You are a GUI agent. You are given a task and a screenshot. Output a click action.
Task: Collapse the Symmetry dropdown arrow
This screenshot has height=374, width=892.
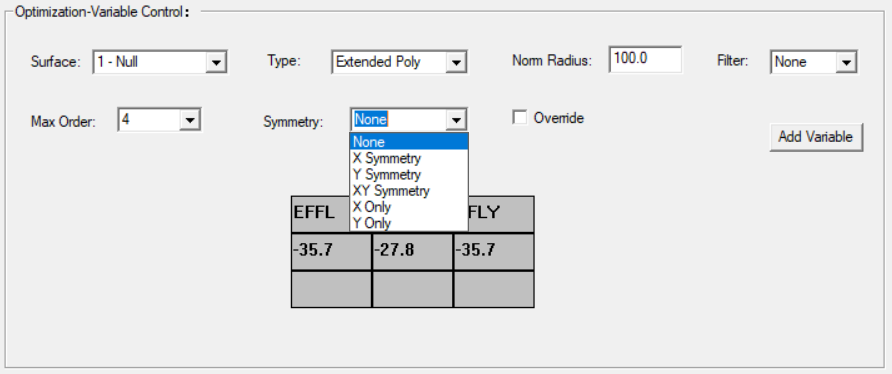(456, 120)
